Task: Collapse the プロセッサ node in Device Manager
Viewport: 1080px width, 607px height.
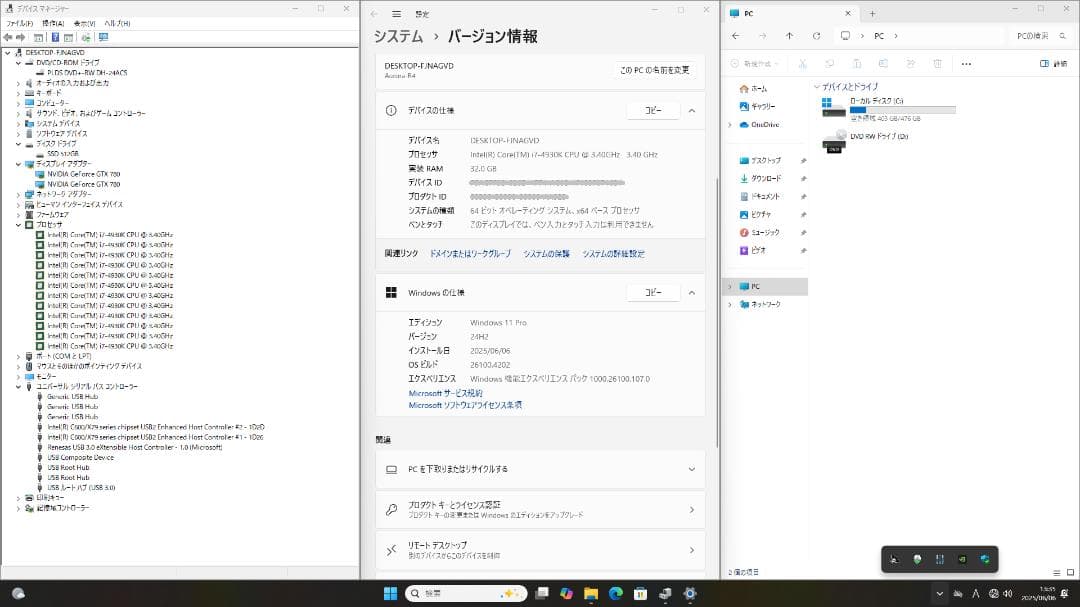Action: click(18, 225)
